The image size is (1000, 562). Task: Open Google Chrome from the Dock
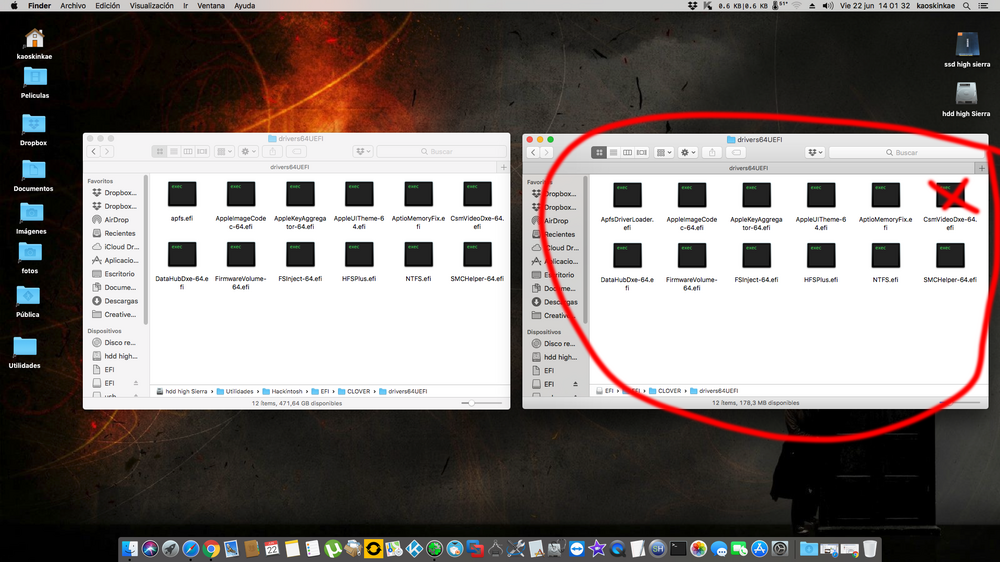tap(212, 548)
